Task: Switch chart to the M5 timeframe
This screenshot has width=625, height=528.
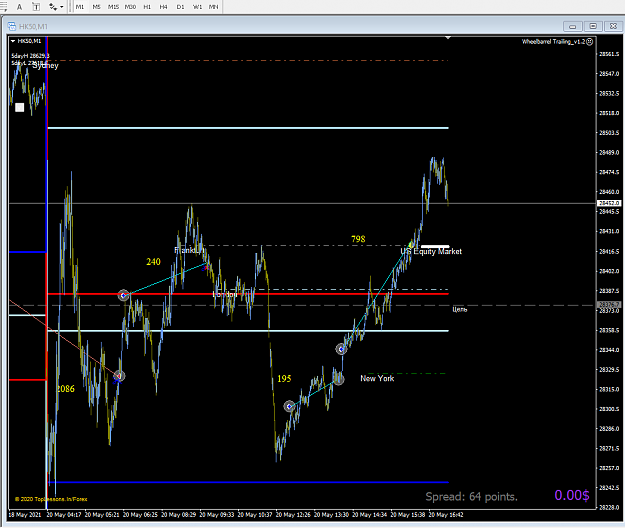Action: click(96, 6)
